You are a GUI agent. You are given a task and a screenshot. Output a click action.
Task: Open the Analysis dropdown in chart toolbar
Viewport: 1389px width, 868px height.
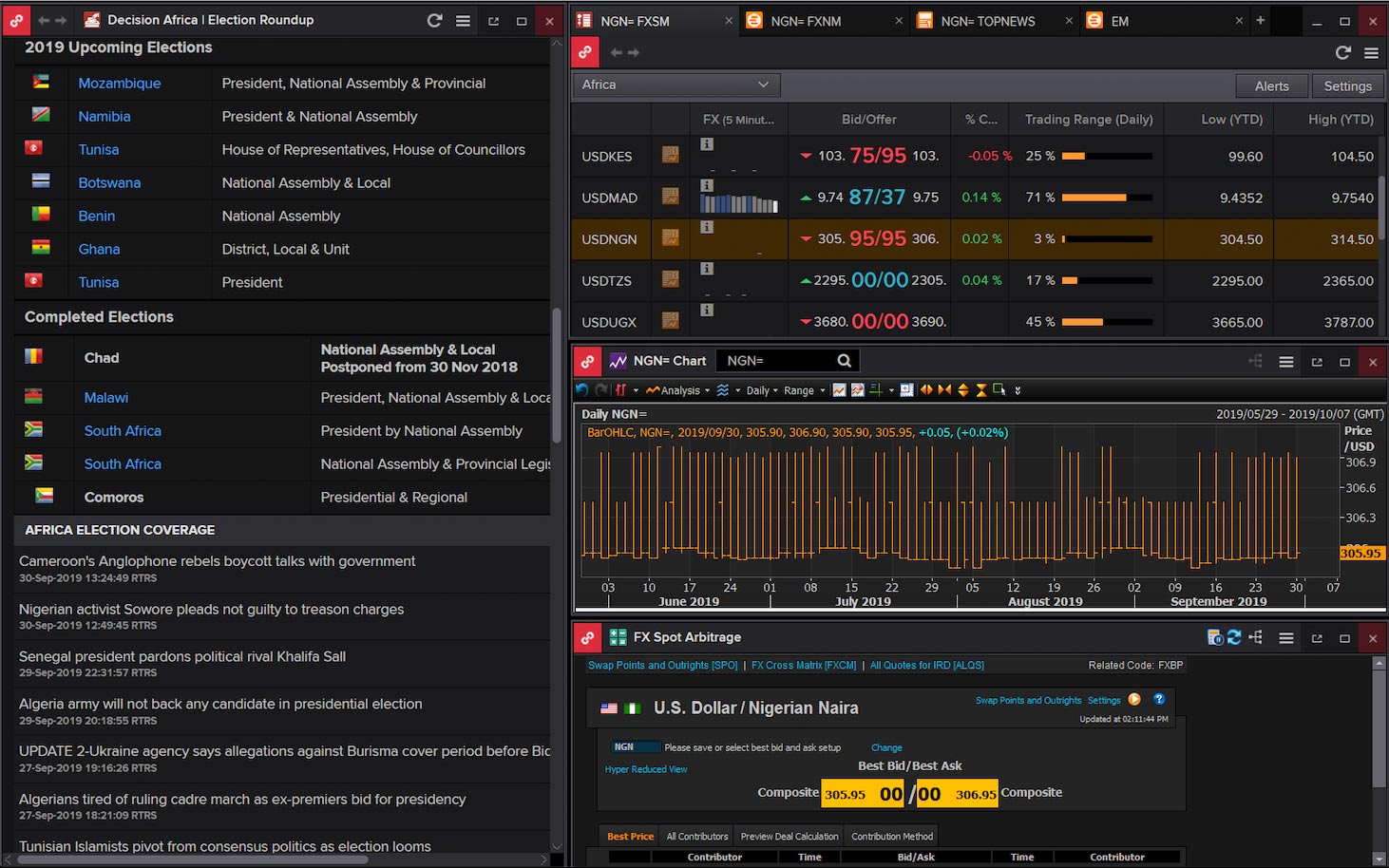click(678, 390)
